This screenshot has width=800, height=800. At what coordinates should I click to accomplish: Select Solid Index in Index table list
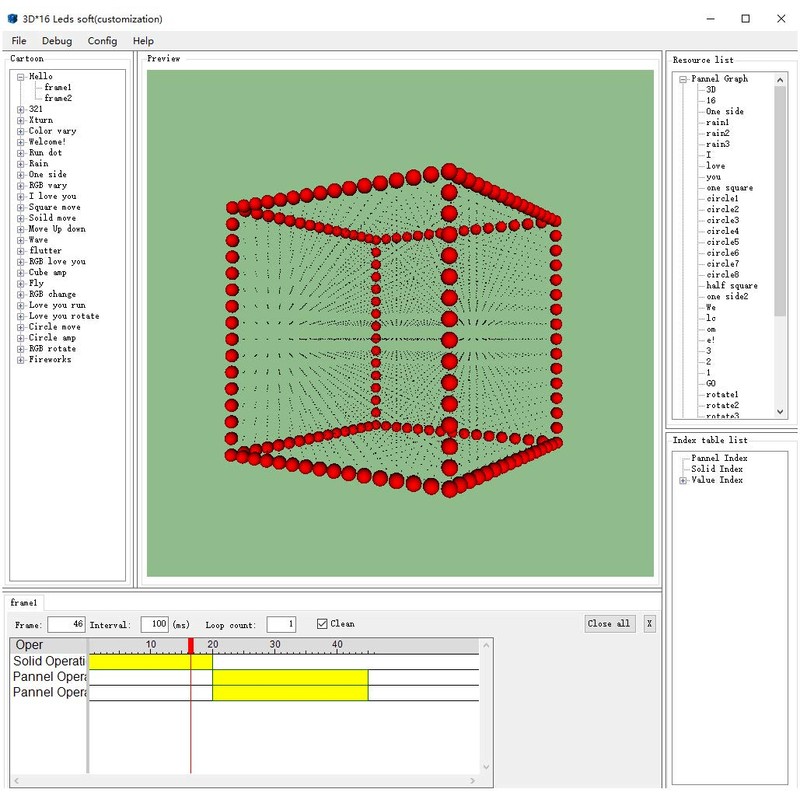coord(717,468)
